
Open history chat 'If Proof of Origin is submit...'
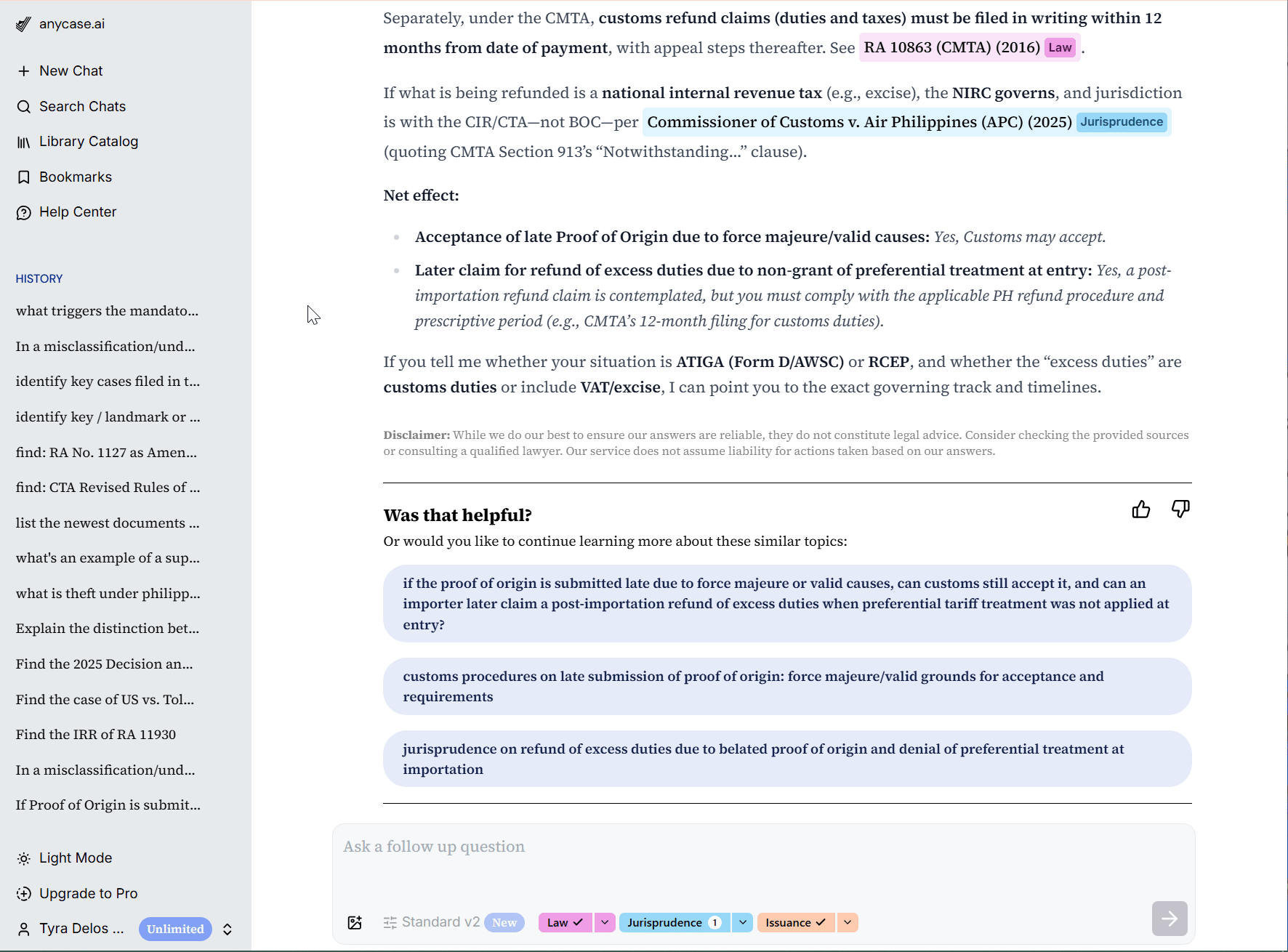(108, 805)
